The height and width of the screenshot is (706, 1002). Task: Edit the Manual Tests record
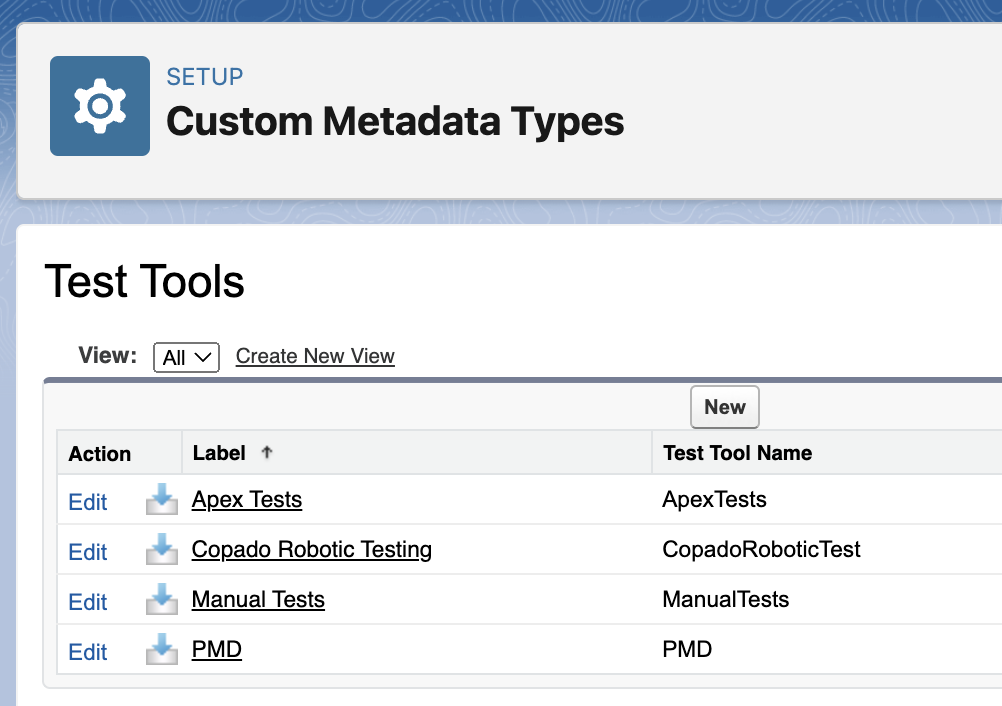tap(88, 602)
